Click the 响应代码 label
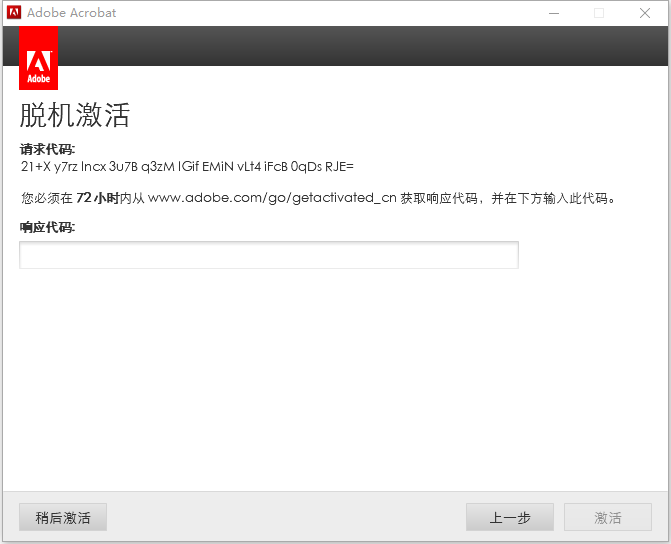 point(47,227)
